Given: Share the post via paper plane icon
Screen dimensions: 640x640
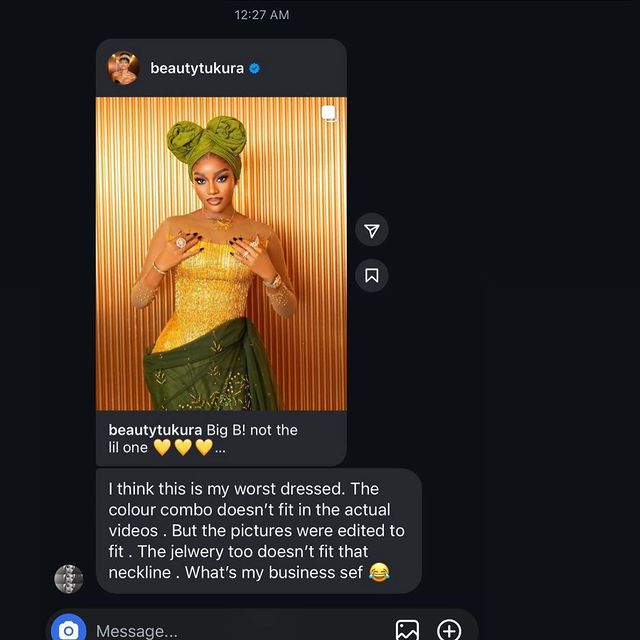Looking at the screenshot, I should click(x=372, y=231).
